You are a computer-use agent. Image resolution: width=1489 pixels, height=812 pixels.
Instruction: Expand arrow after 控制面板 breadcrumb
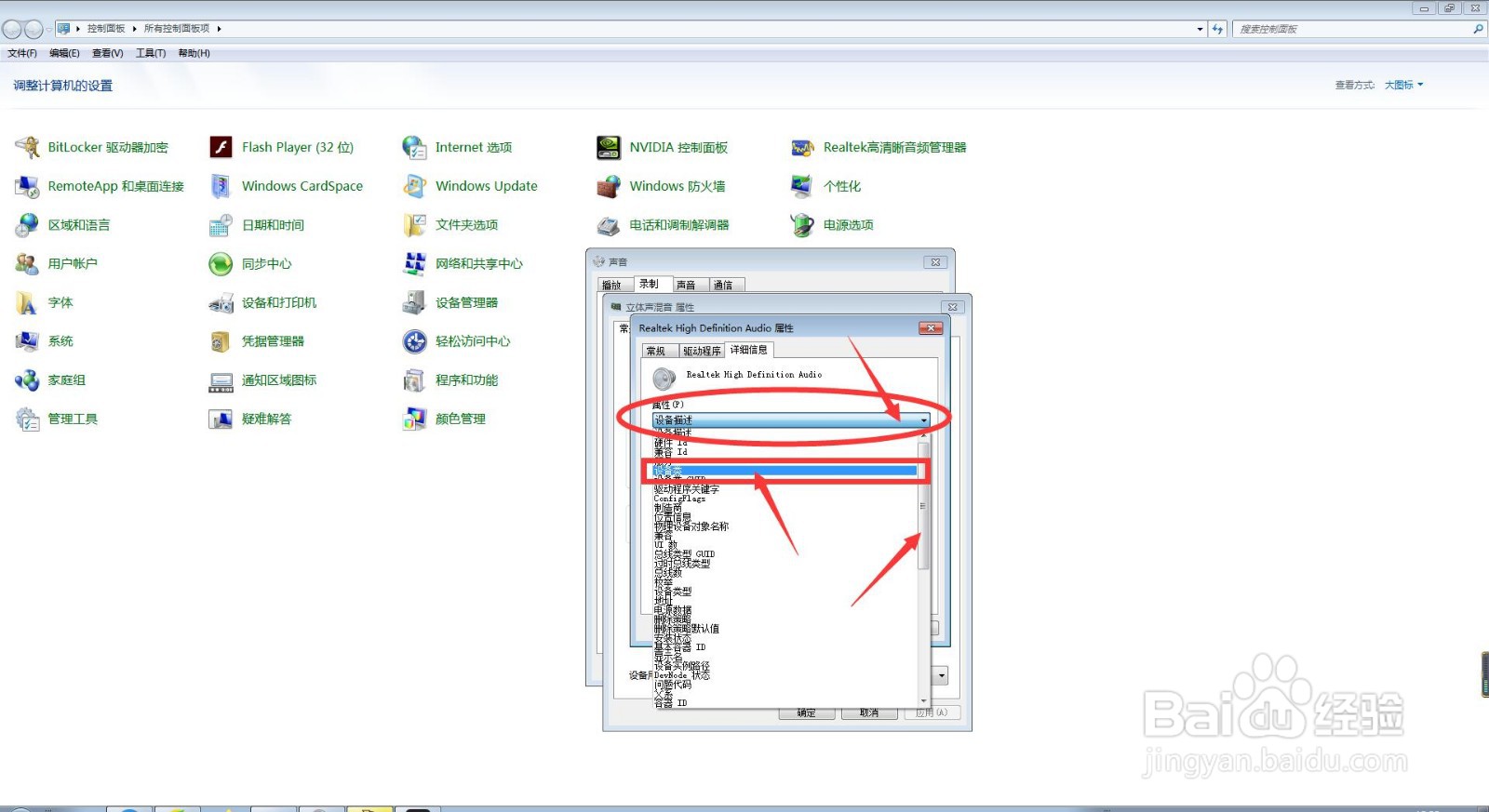click(134, 29)
